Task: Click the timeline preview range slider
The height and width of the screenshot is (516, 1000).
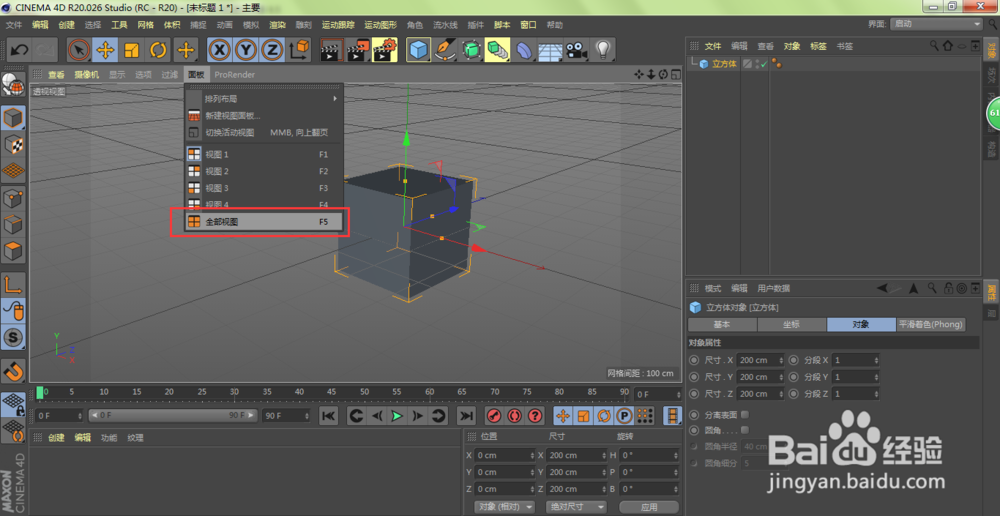Action: (172, 415)
